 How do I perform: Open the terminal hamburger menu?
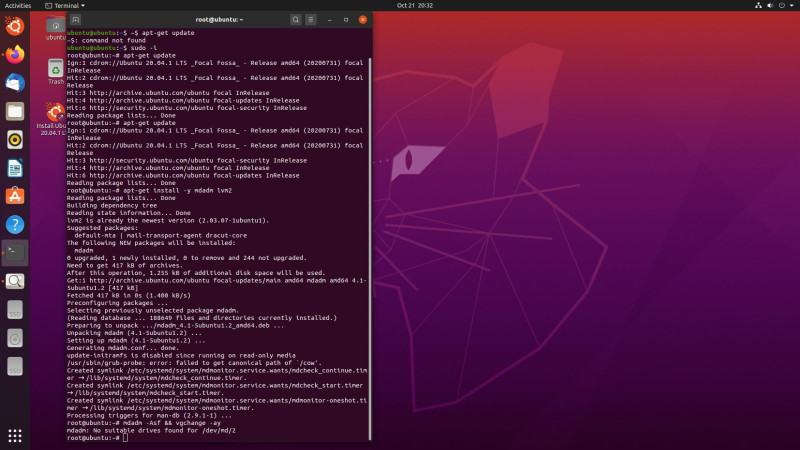tap(311, 19)
